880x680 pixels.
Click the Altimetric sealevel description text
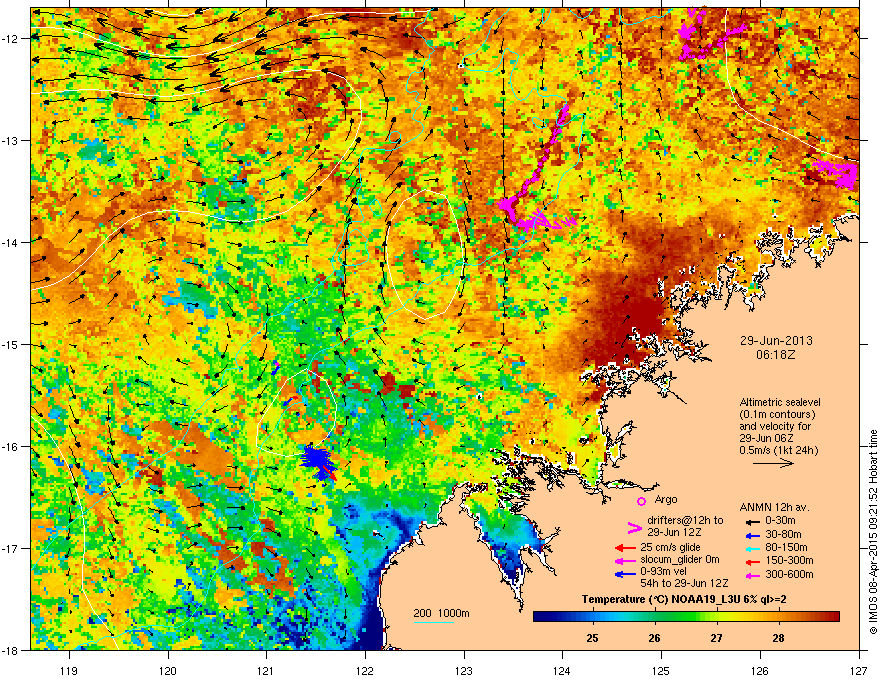coord(779,426)
